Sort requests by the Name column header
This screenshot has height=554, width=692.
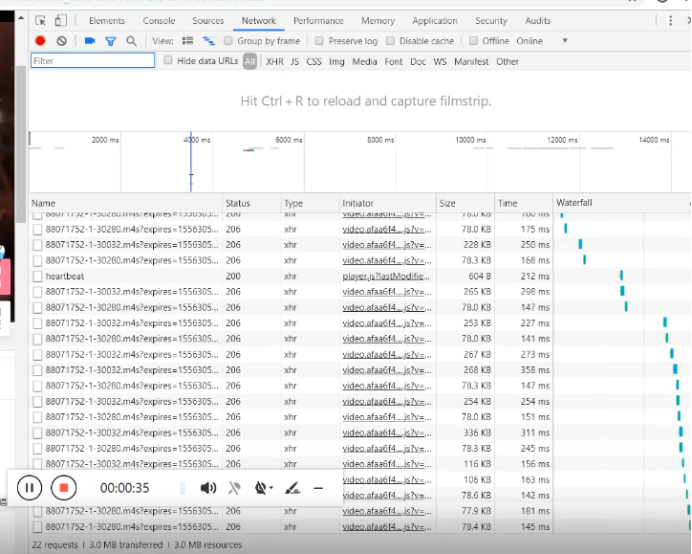126,203
